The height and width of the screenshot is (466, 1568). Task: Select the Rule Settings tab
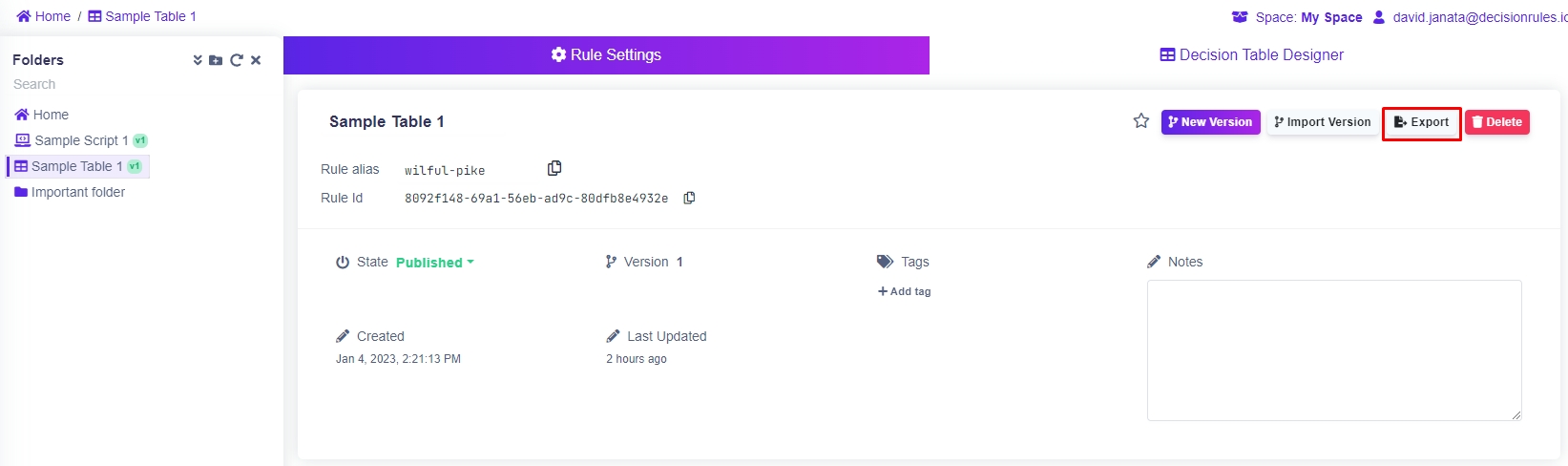(x=606, y=55)
